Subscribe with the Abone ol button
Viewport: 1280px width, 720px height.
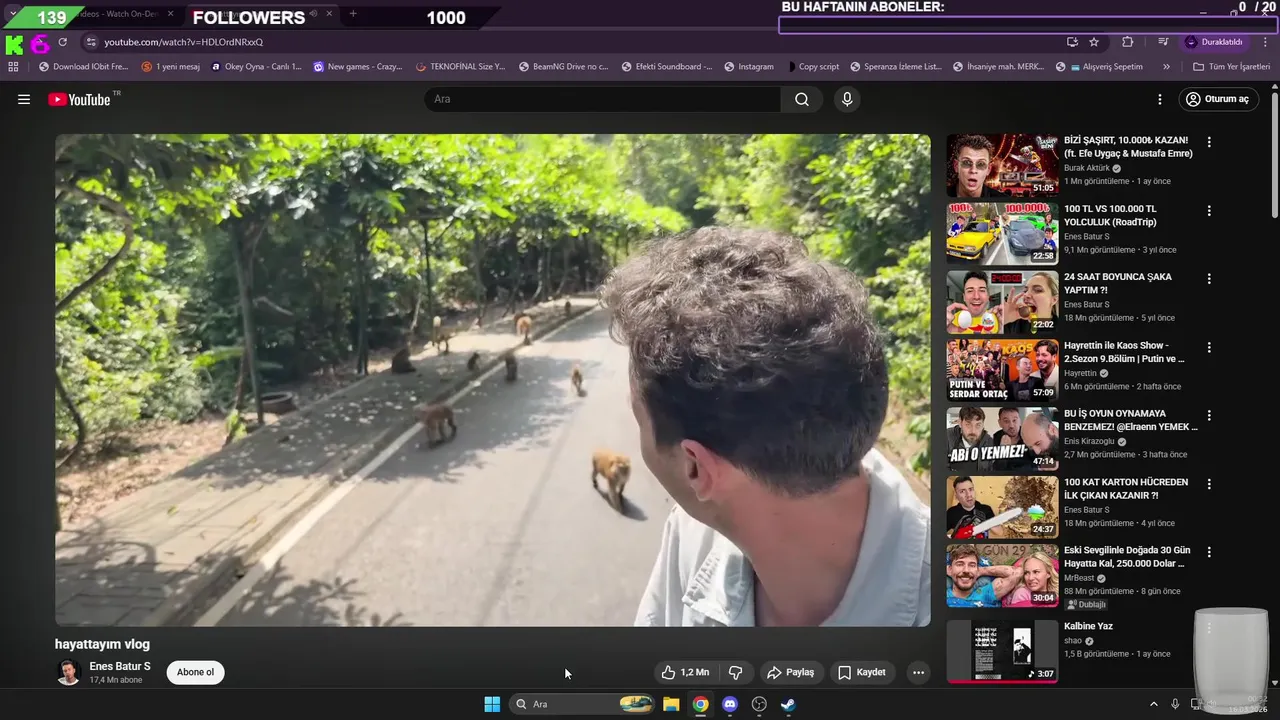coord(195,672)
